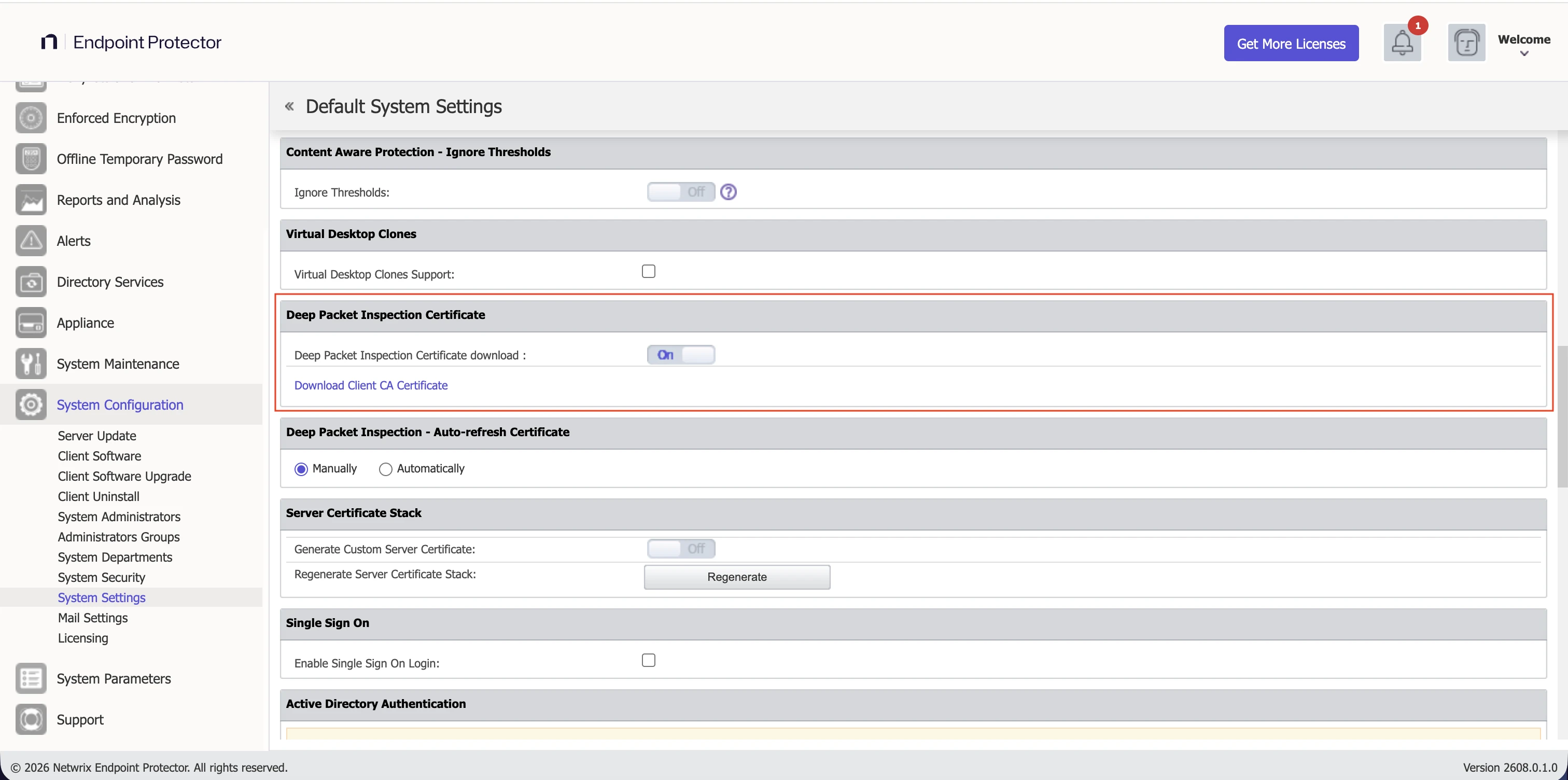Click the page vertical scrollbar
The width and height of the screenshot is (1568, 780).
[x=1562, y=416]
